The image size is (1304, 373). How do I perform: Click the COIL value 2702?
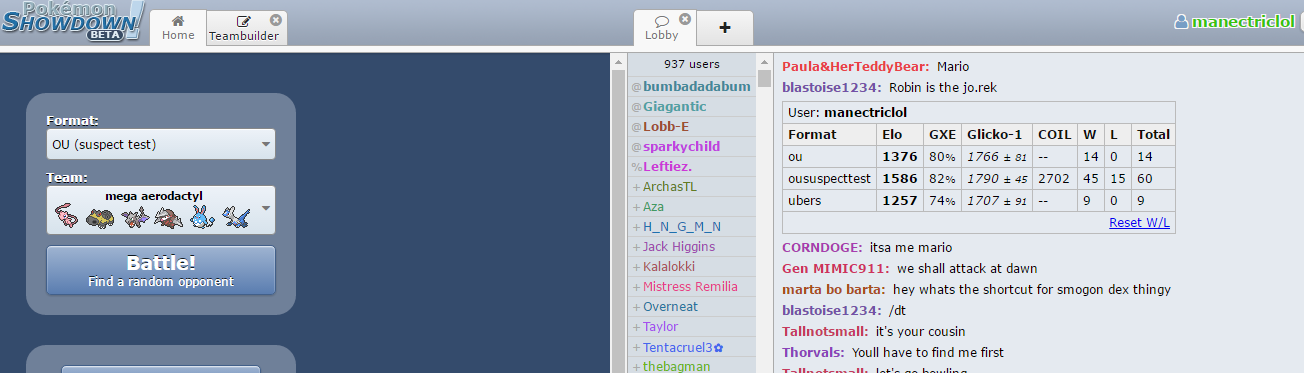[x=1054, y=178]
